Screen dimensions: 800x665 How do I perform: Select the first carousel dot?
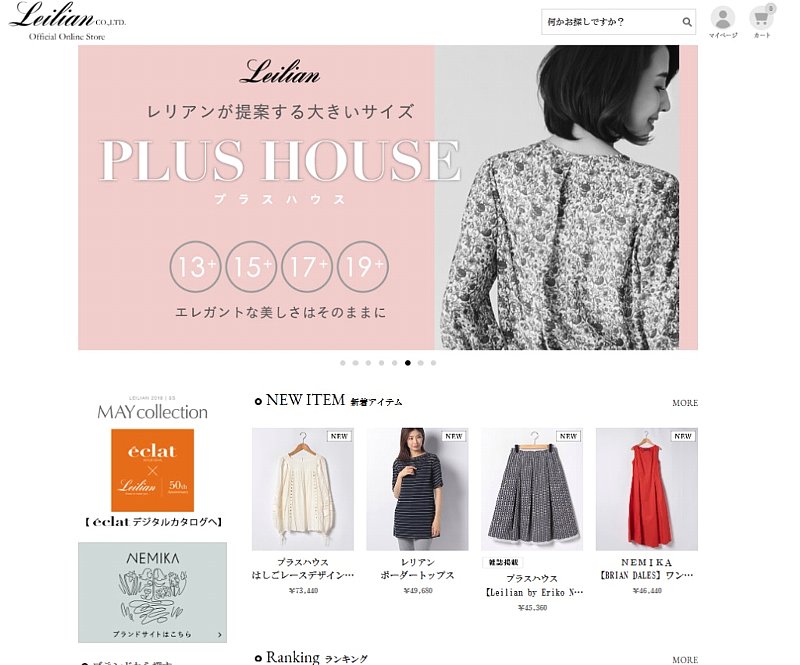342,363
